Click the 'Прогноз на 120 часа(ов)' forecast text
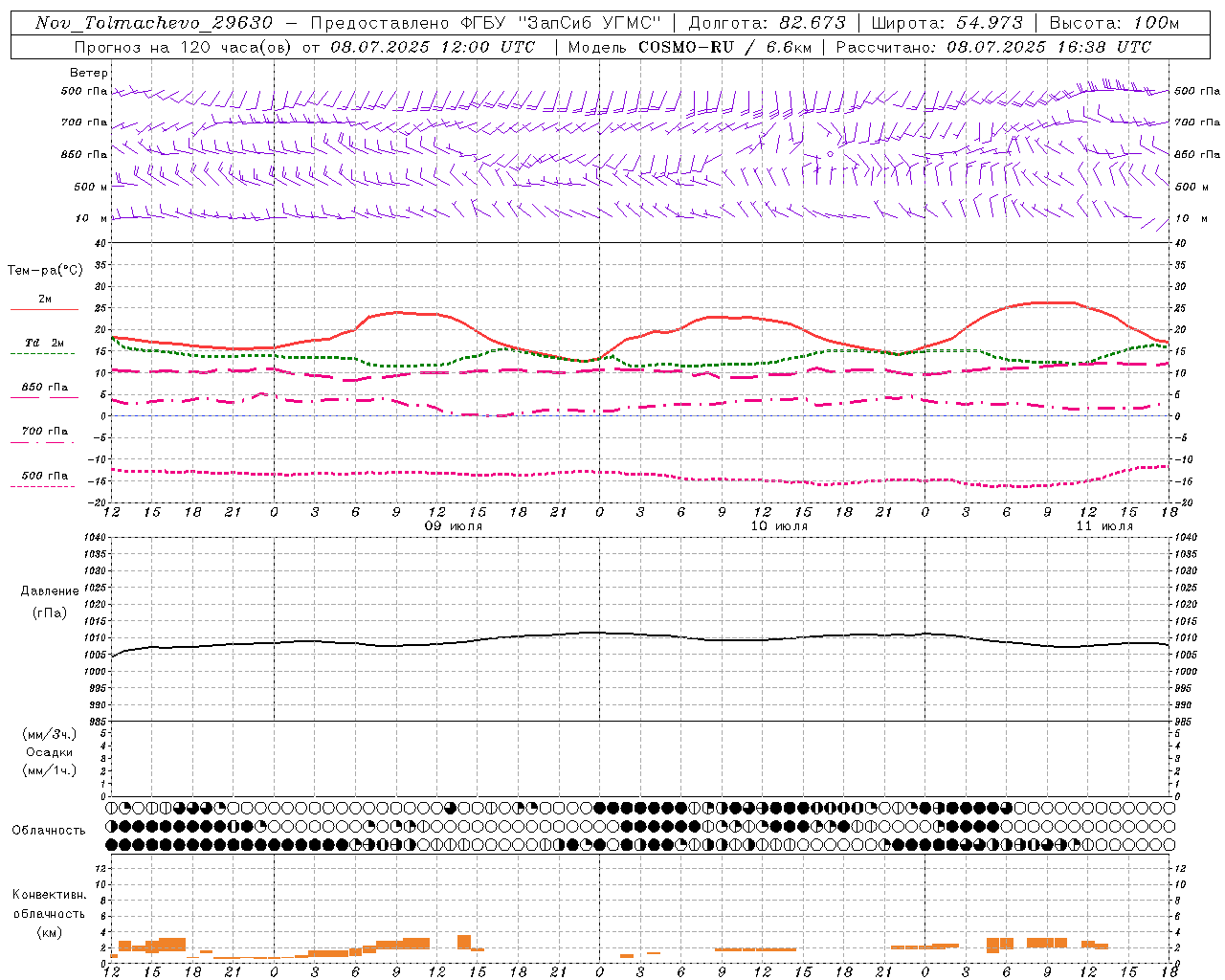Screen dimensions: 1225x980 pyautogui.click(x=184, y=47)
